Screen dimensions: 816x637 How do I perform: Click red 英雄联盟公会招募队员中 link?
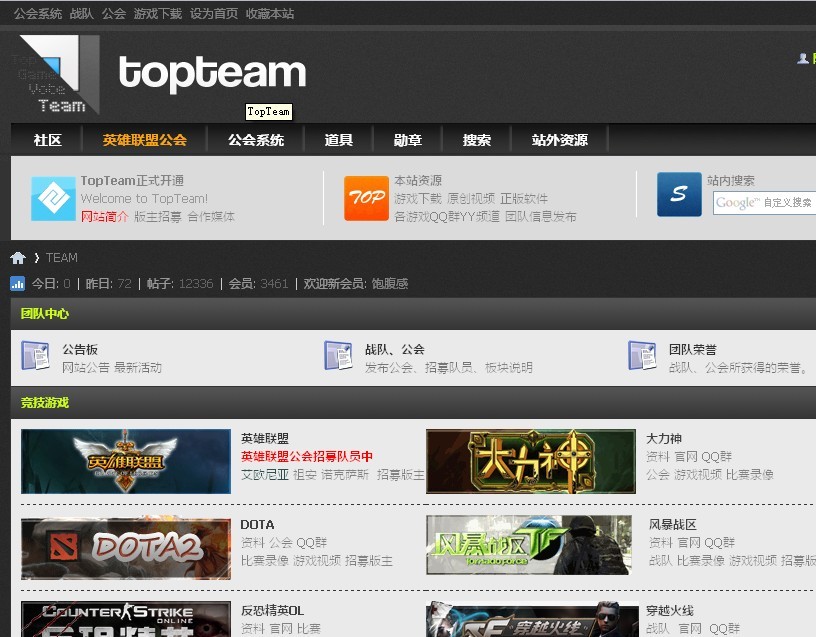click(307, 456)
